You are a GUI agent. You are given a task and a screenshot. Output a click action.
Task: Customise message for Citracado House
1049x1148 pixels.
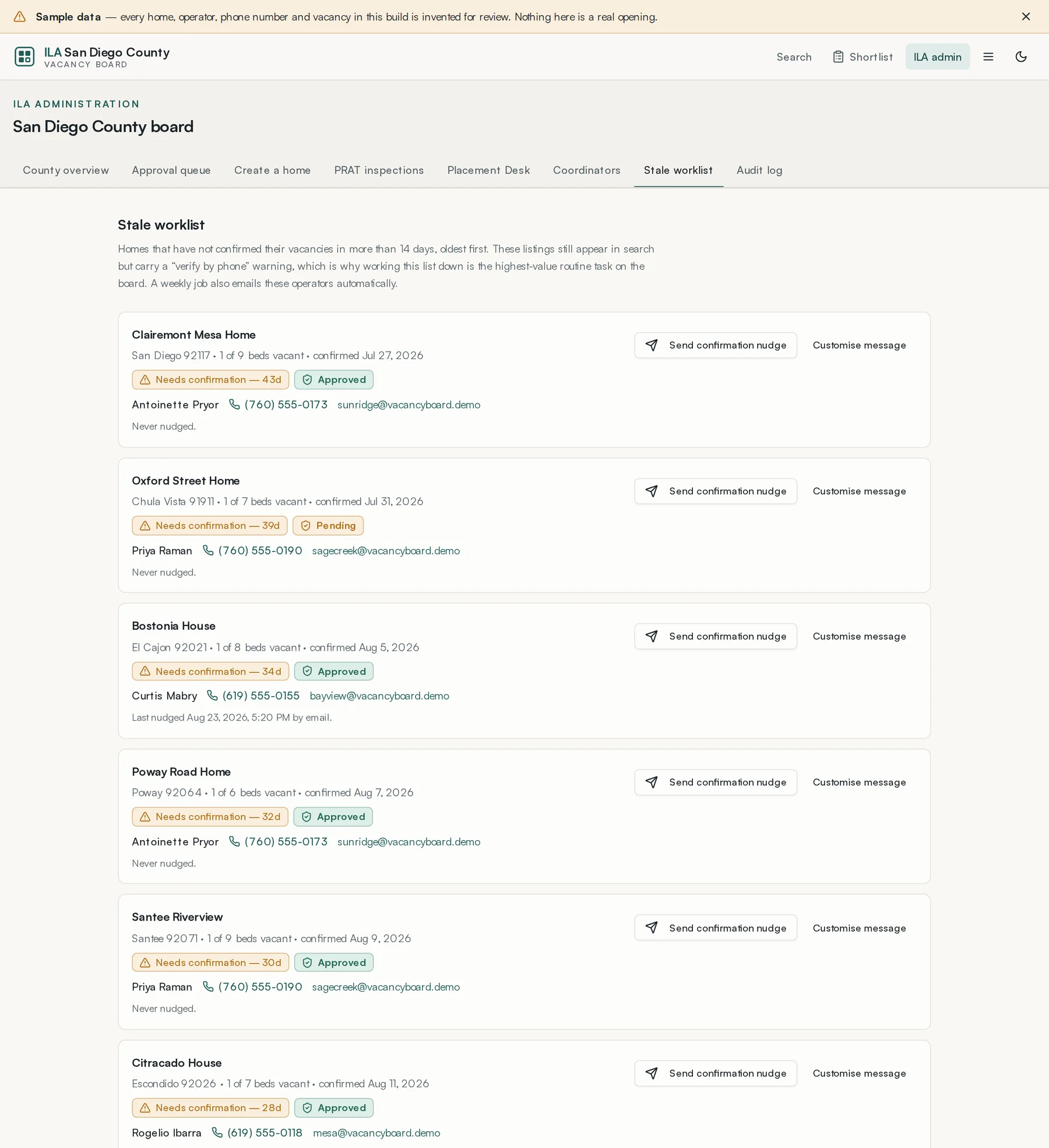[x=859, y=1073]
